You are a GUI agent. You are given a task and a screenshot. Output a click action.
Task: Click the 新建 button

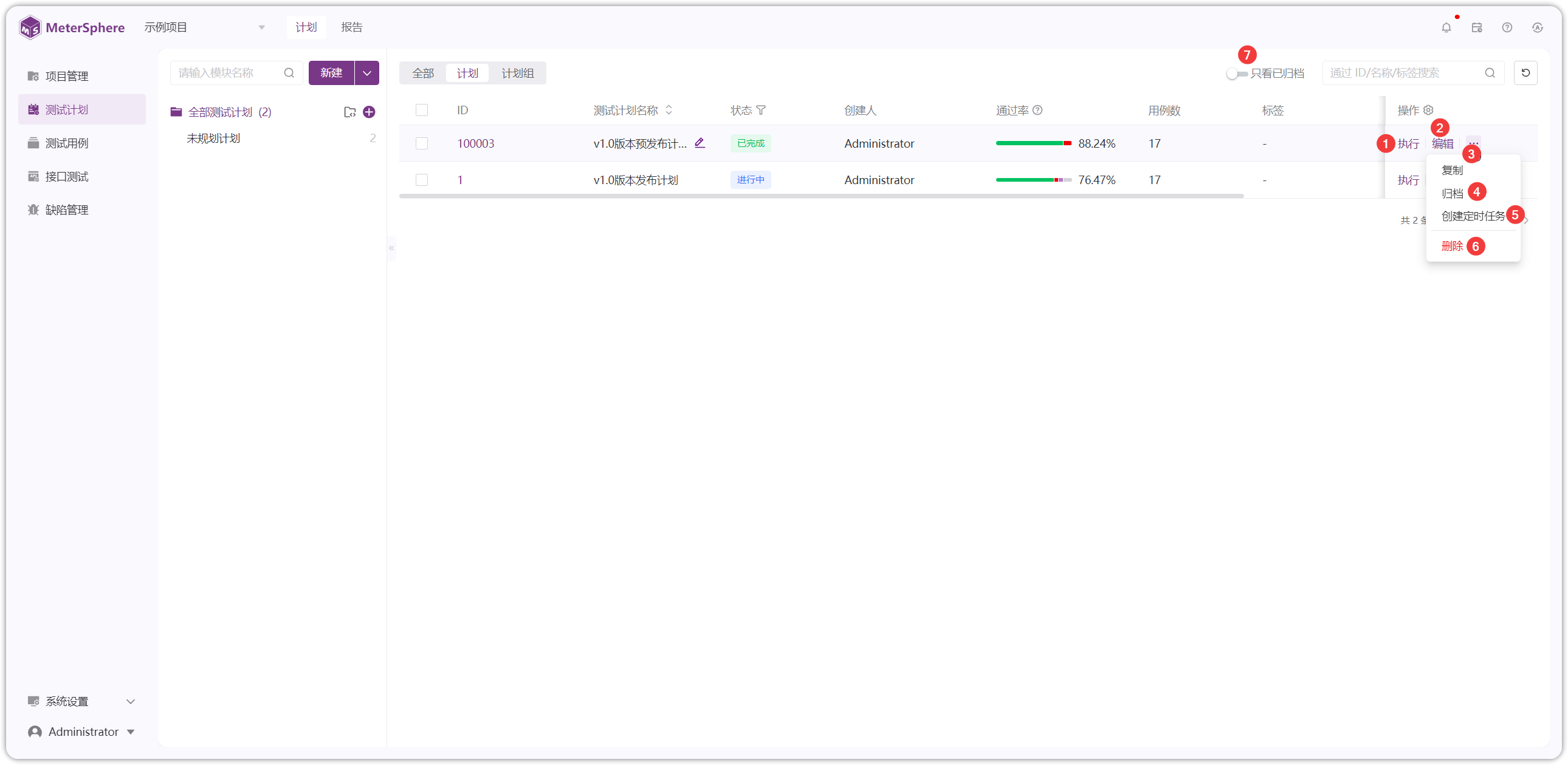click(331, 73)
